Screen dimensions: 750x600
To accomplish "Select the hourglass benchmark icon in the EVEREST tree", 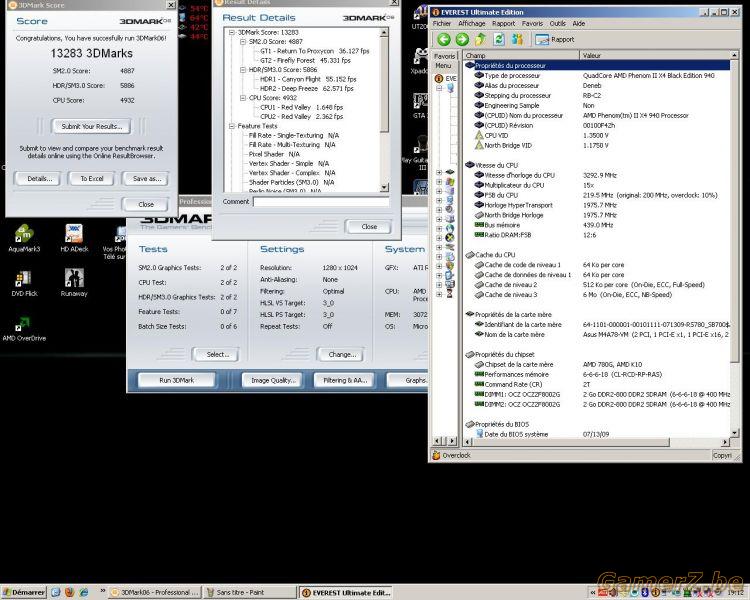I will [x=450, y=294].
